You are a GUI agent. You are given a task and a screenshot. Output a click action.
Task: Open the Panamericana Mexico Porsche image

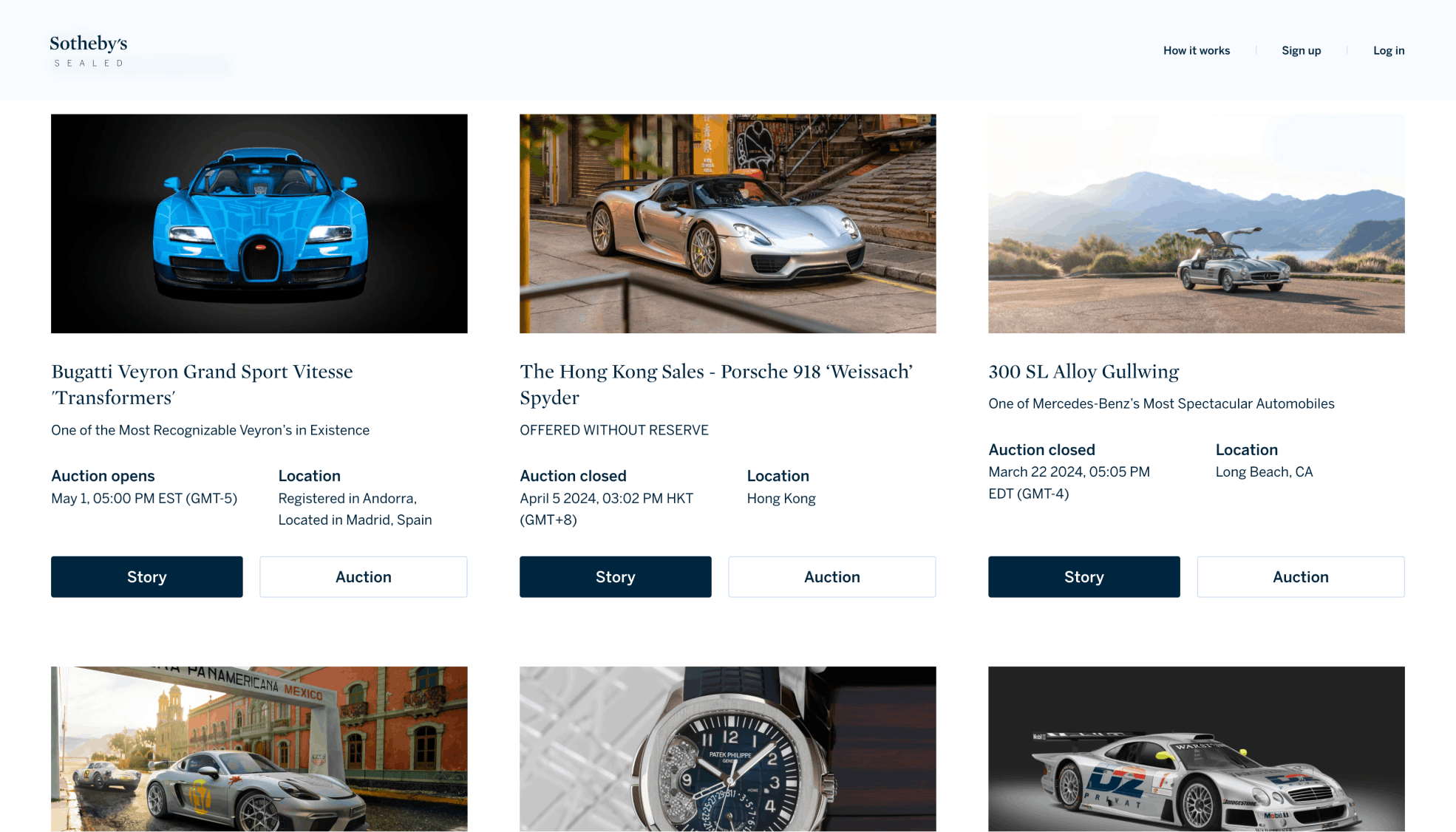259,749
